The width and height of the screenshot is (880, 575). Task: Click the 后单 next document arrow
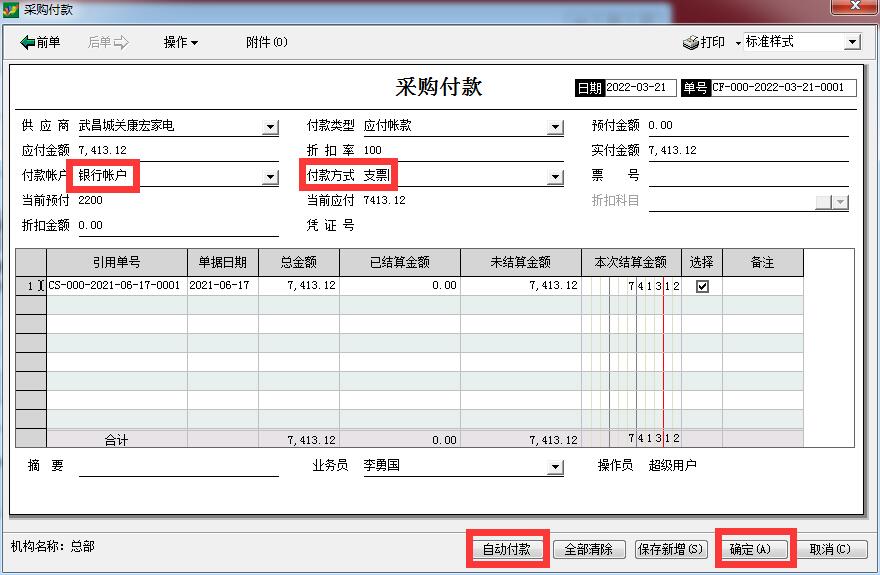pos(108,42)
